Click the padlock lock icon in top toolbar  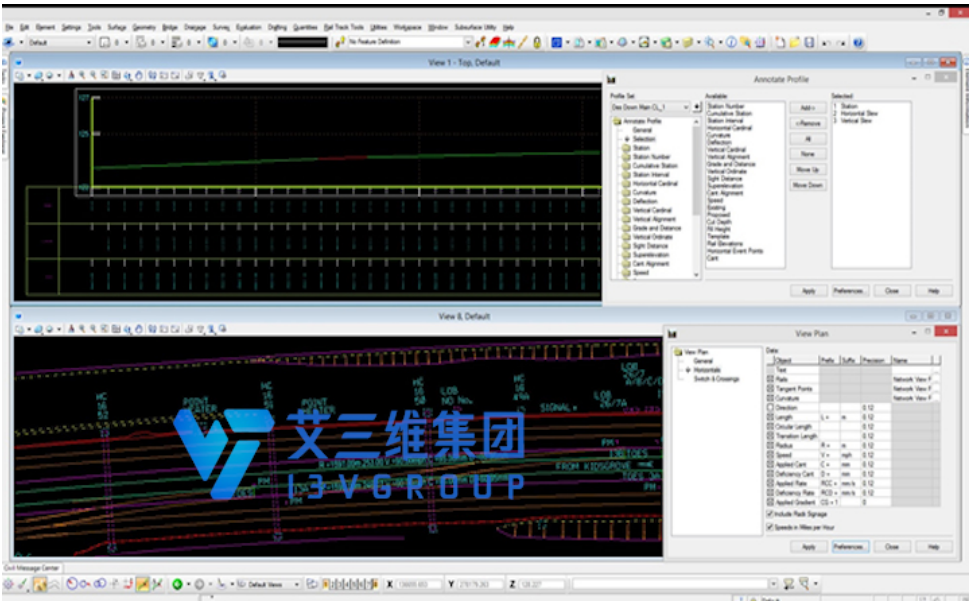click(x=537, y=43)
